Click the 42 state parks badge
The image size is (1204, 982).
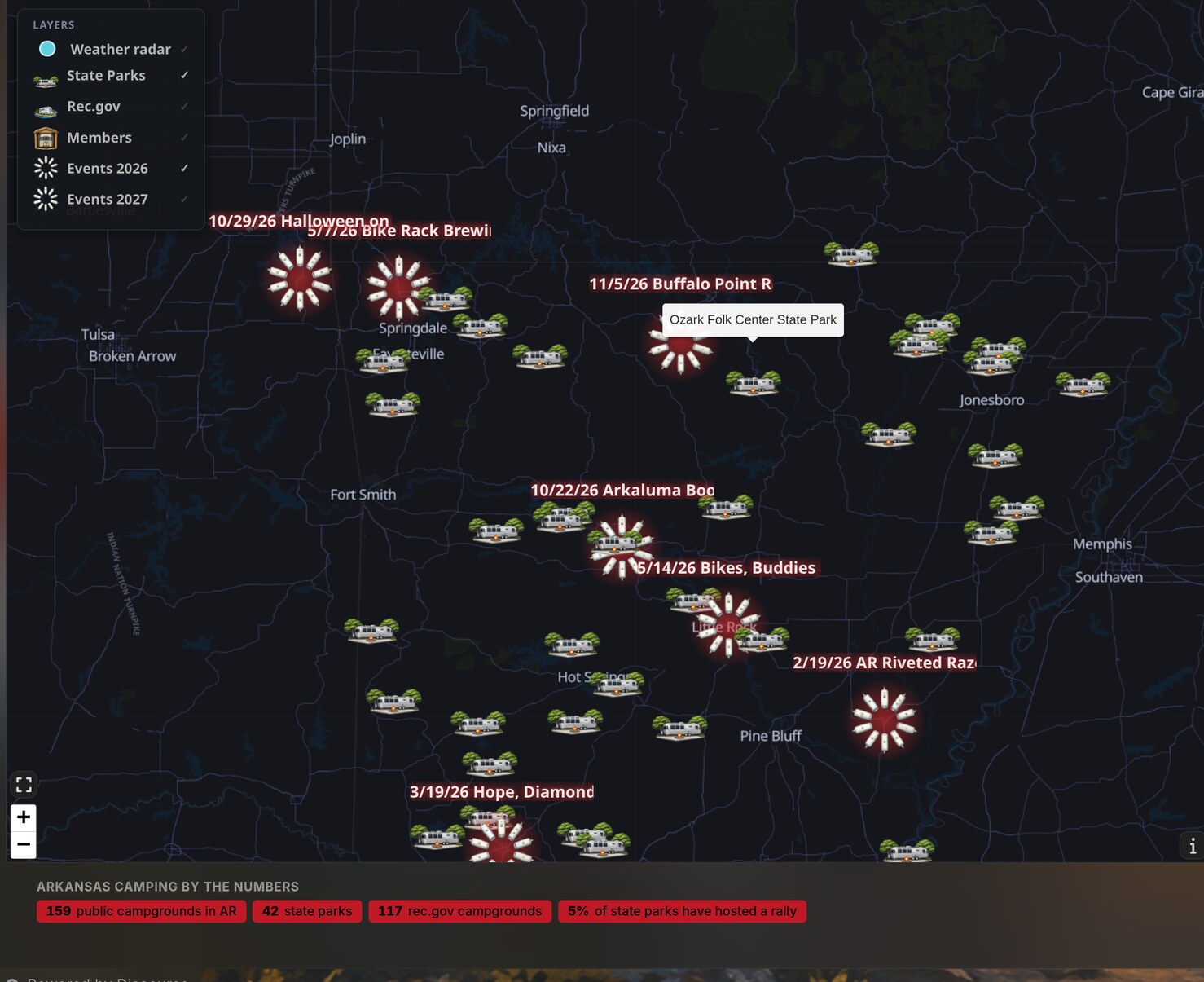point(307,911)
